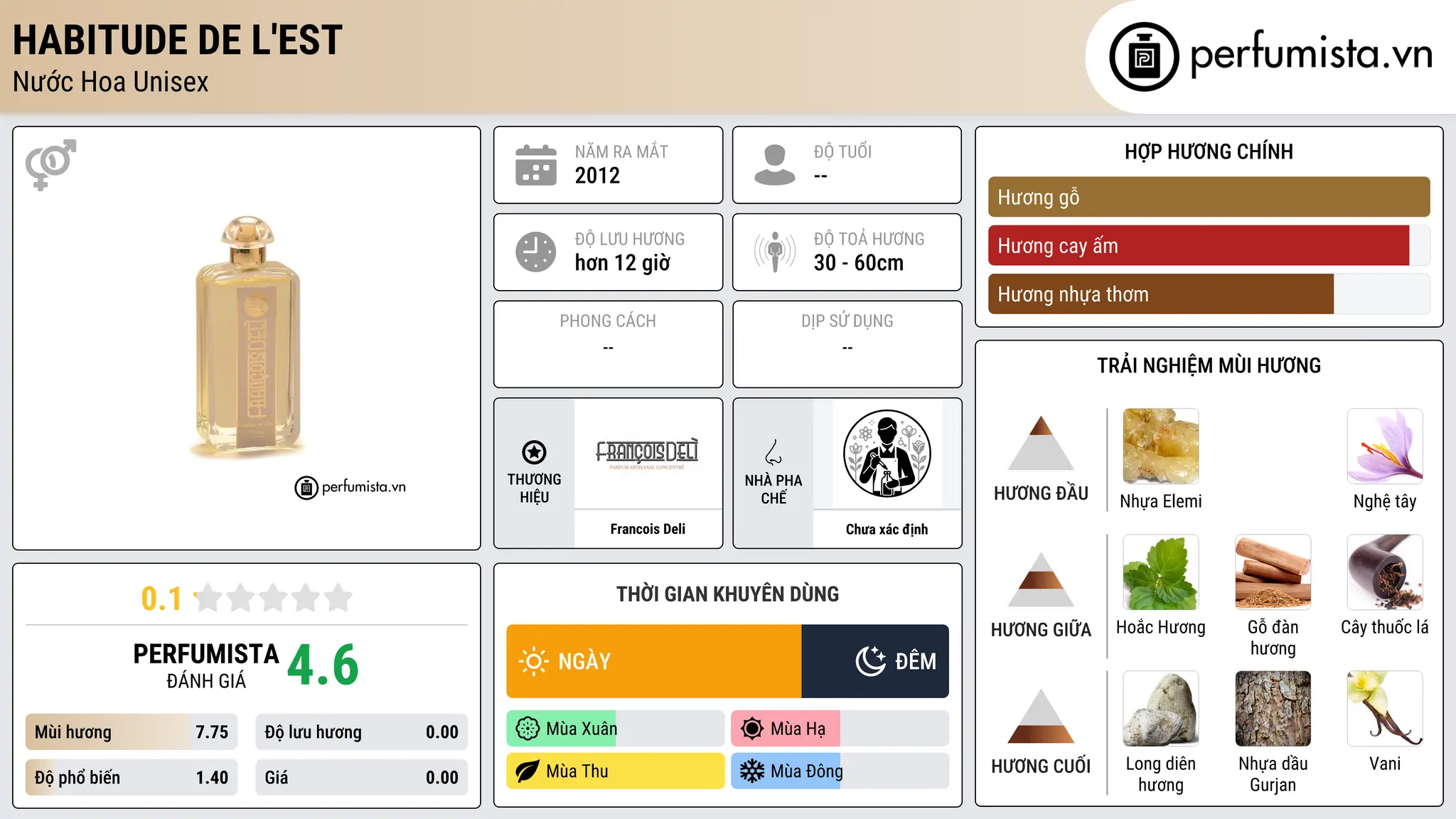Click the five-star rating row
Image resolution: width=1456 pixels, height=819 pixels.
273,598
